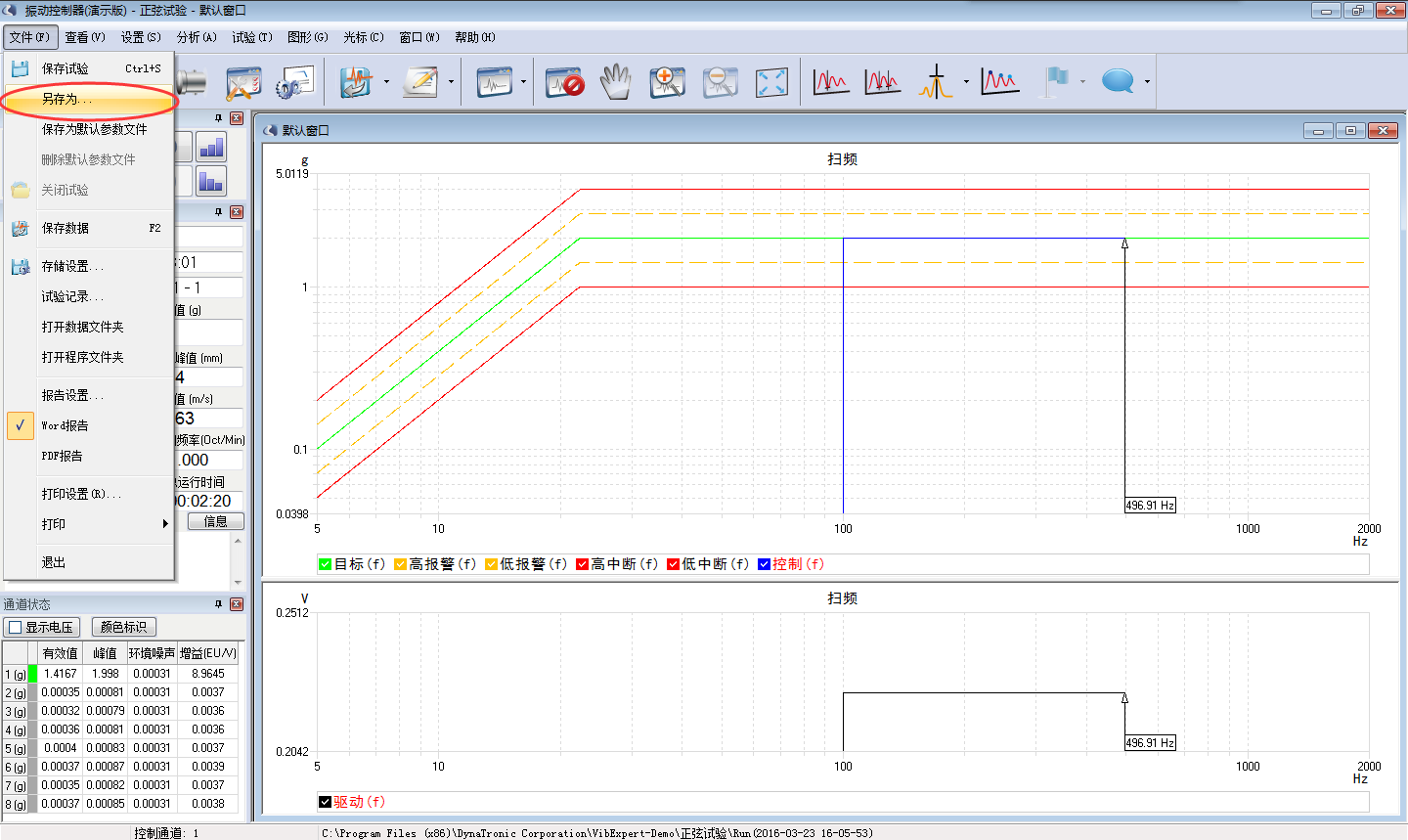This screenshot has height=840, width=1408.
Task: Click the save test (保存试验) disk icon
Action: click(20, 68)
